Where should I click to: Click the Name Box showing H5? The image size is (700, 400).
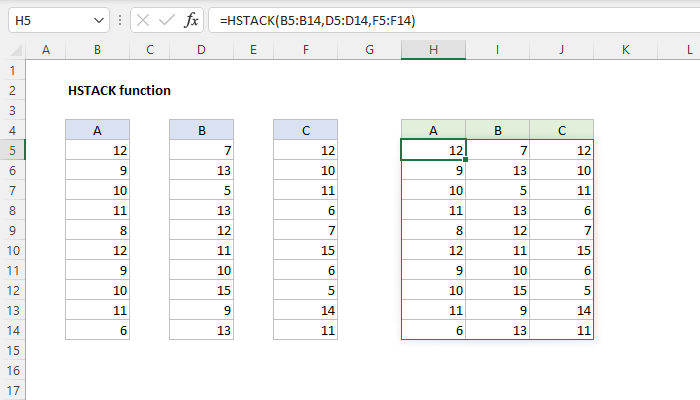coord(59,21)
